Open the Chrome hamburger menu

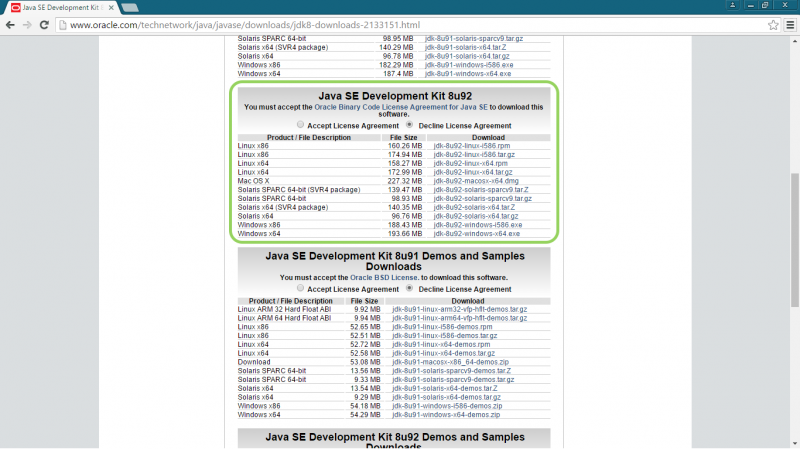[x=788, y=24]
